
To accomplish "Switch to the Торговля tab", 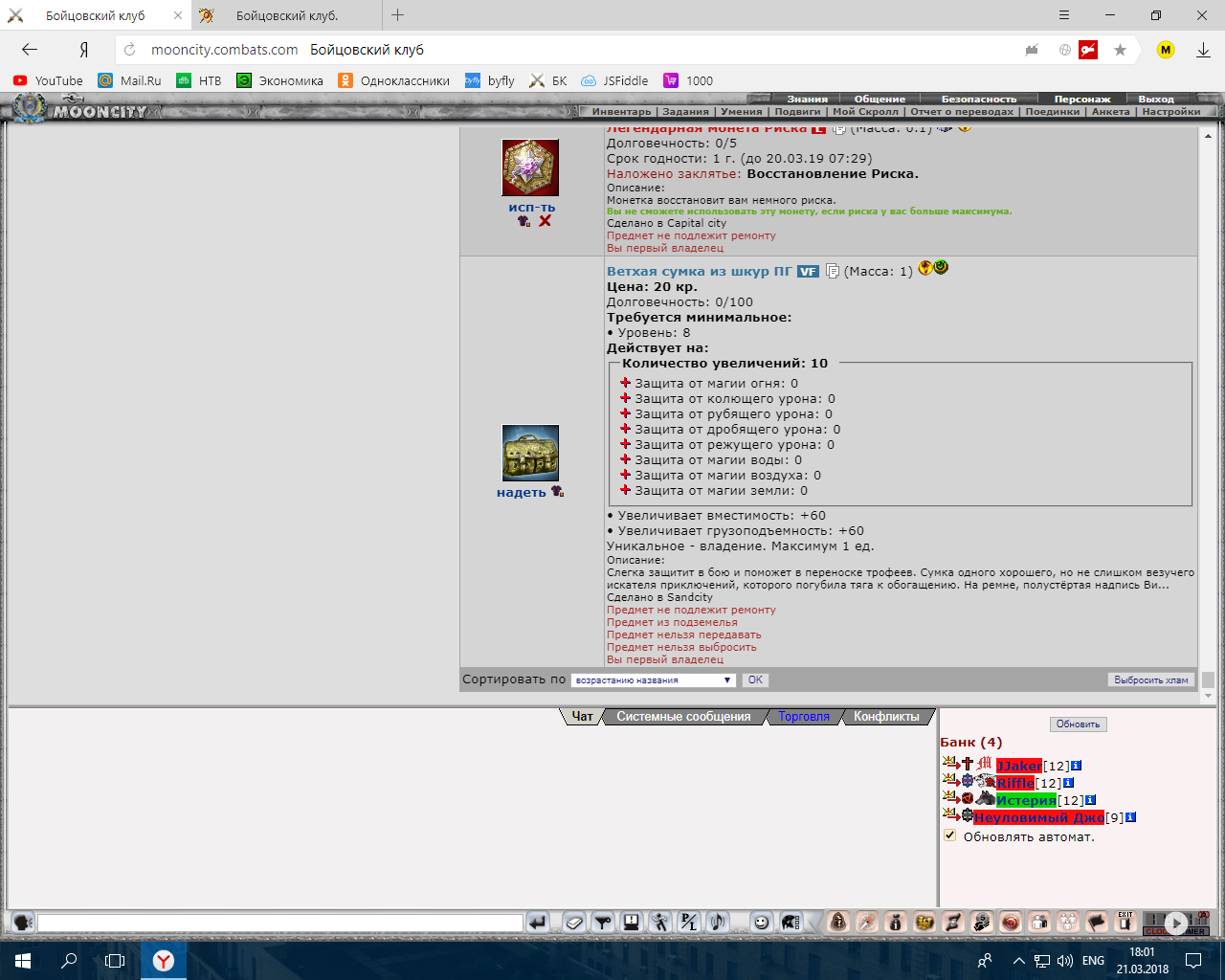I will [804, 717].
